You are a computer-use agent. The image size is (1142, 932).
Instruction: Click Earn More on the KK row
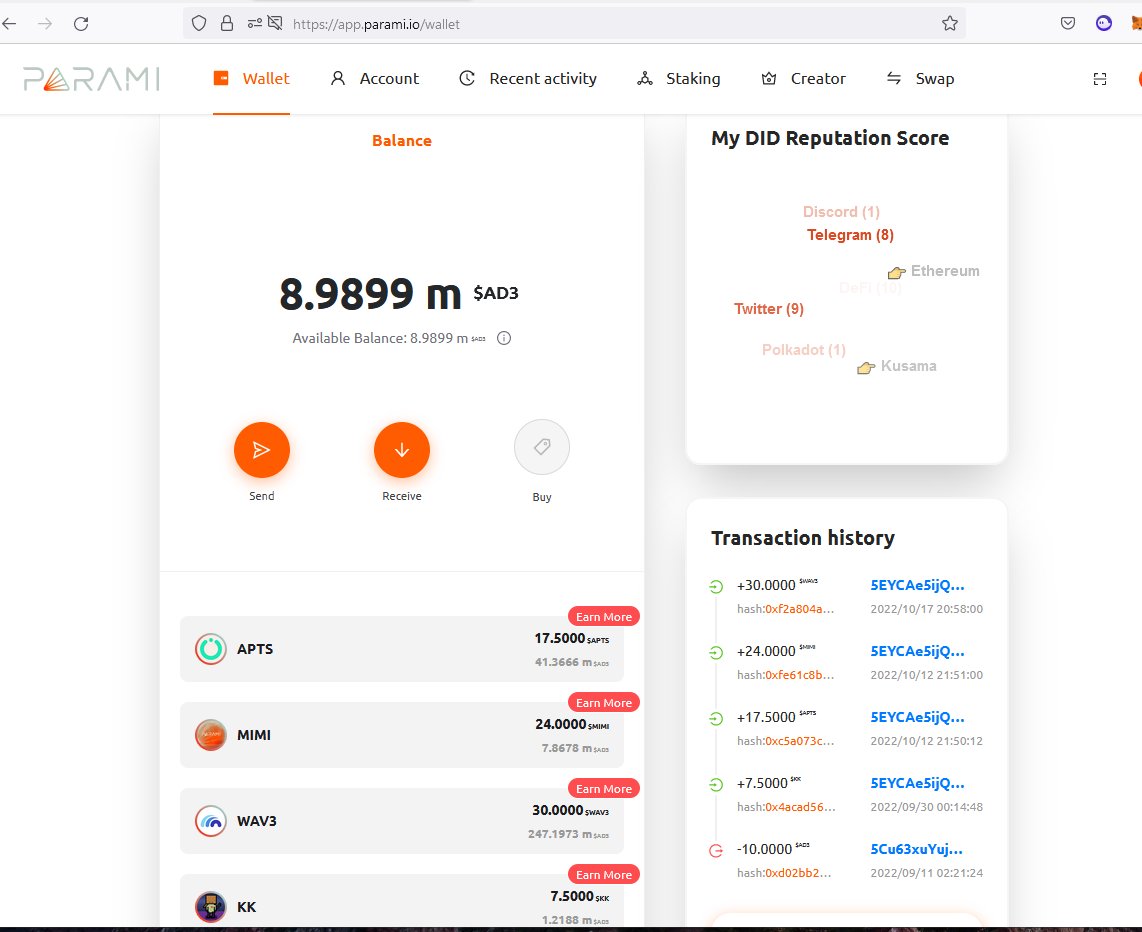coord(604,874)
